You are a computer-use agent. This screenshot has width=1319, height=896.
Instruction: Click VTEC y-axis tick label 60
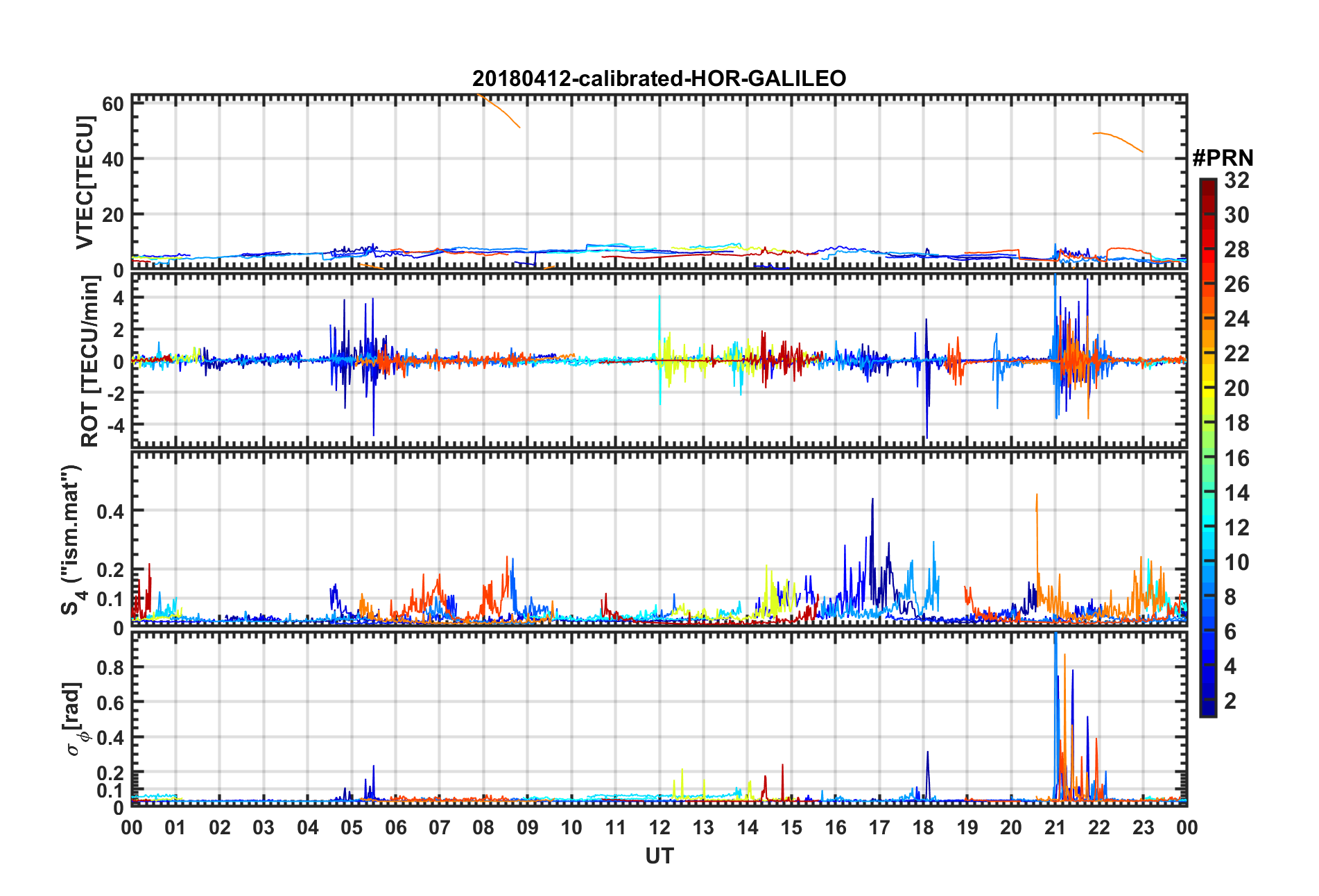point(112,104)
